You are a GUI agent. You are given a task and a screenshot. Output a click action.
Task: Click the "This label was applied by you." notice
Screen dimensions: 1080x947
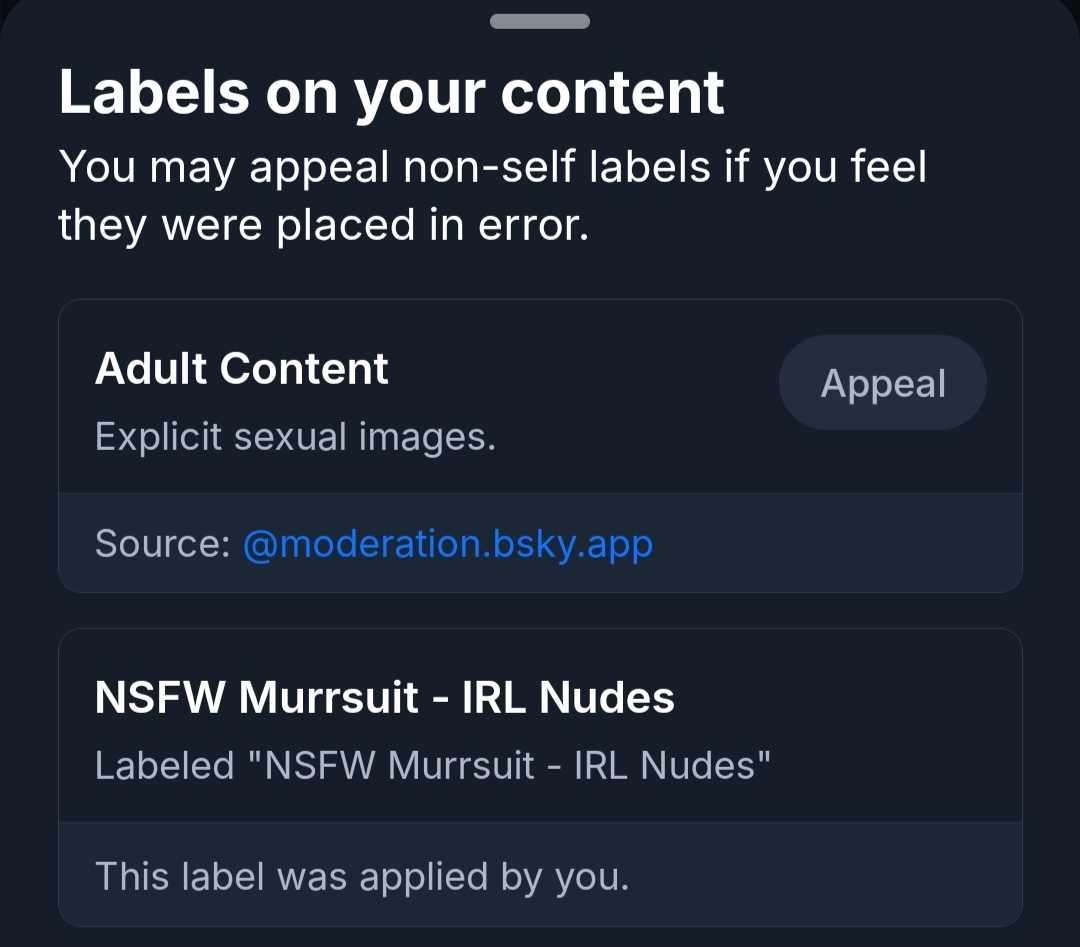362,876
